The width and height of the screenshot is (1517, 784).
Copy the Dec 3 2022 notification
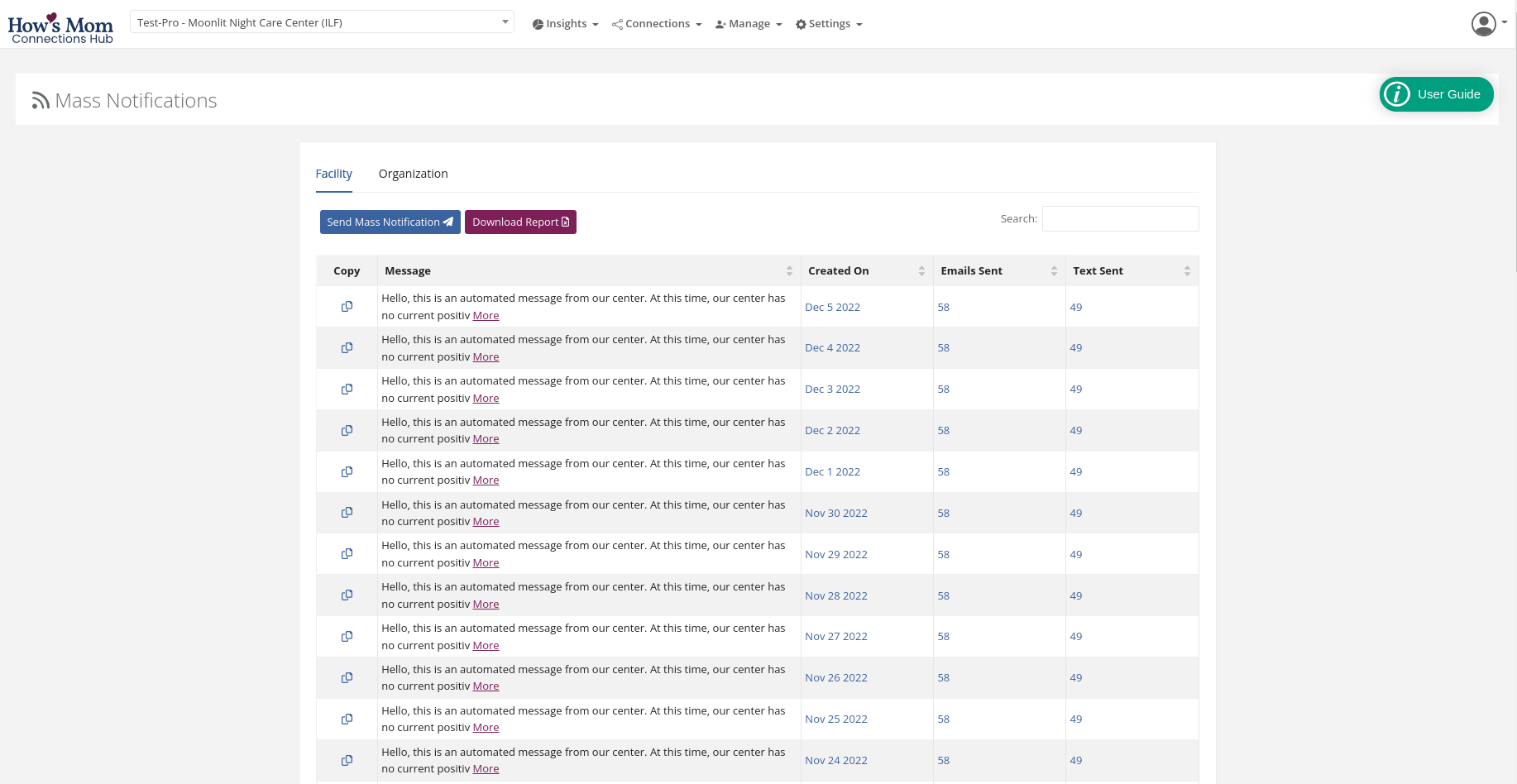tap(347, 390)
